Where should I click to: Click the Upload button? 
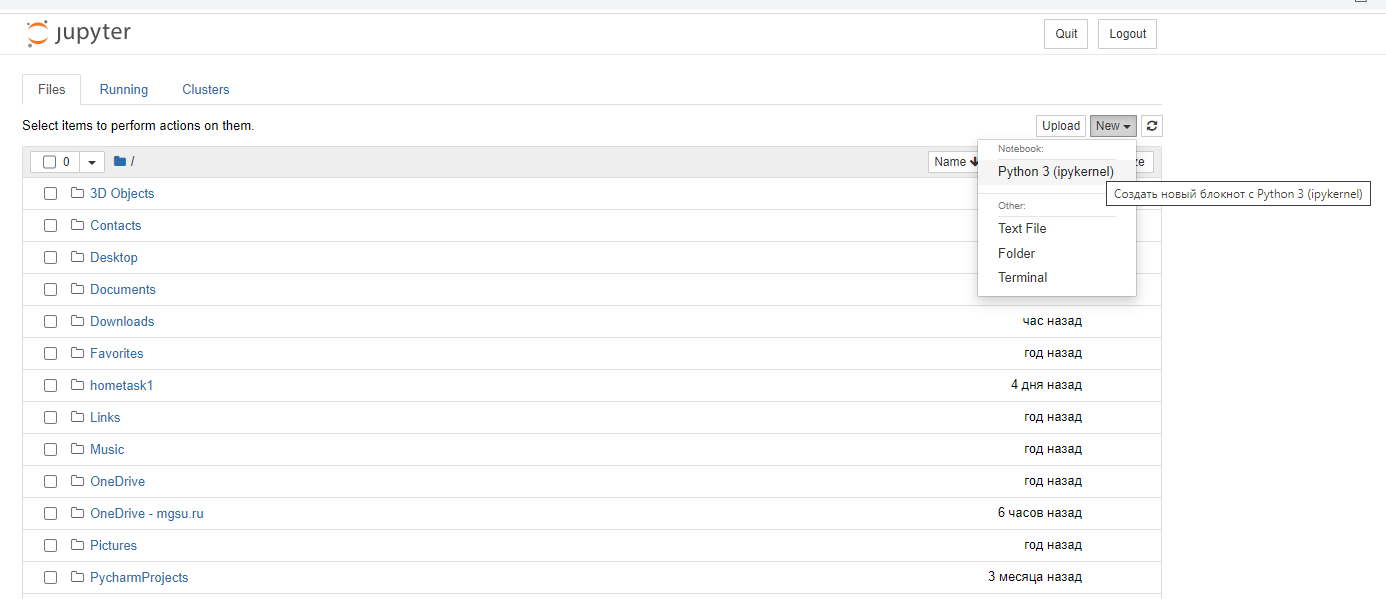click(x=1061, y=126)
